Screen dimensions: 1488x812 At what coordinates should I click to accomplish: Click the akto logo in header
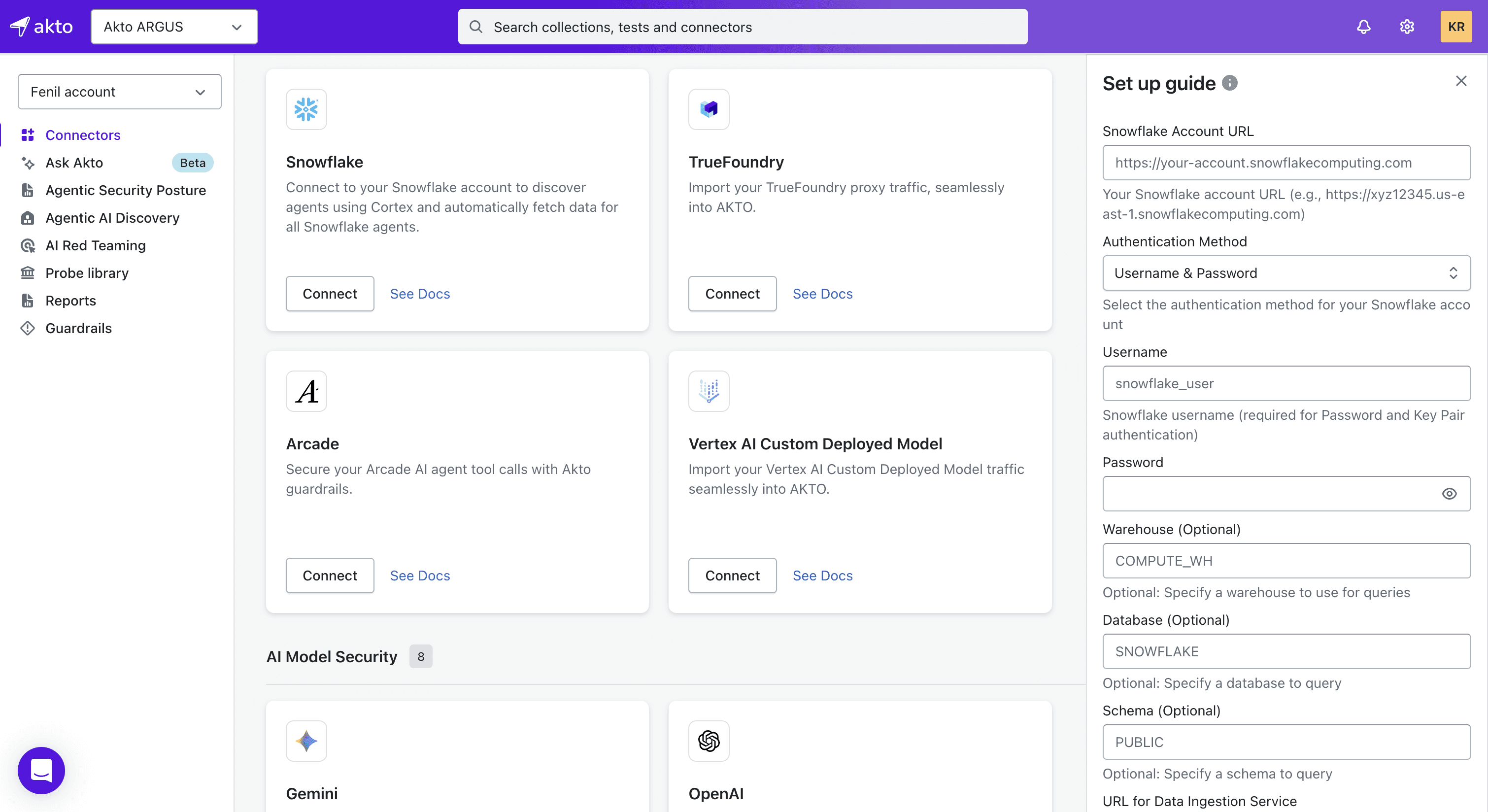point(41,27)
